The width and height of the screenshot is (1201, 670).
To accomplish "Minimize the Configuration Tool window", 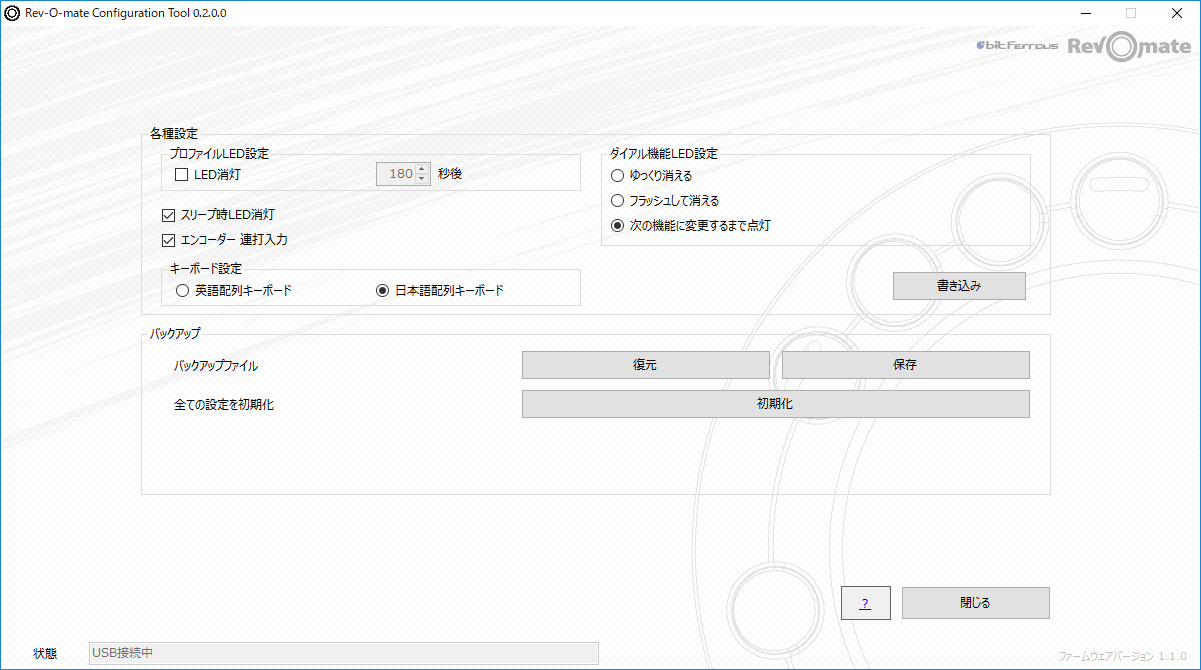I will click(1085, 13).
